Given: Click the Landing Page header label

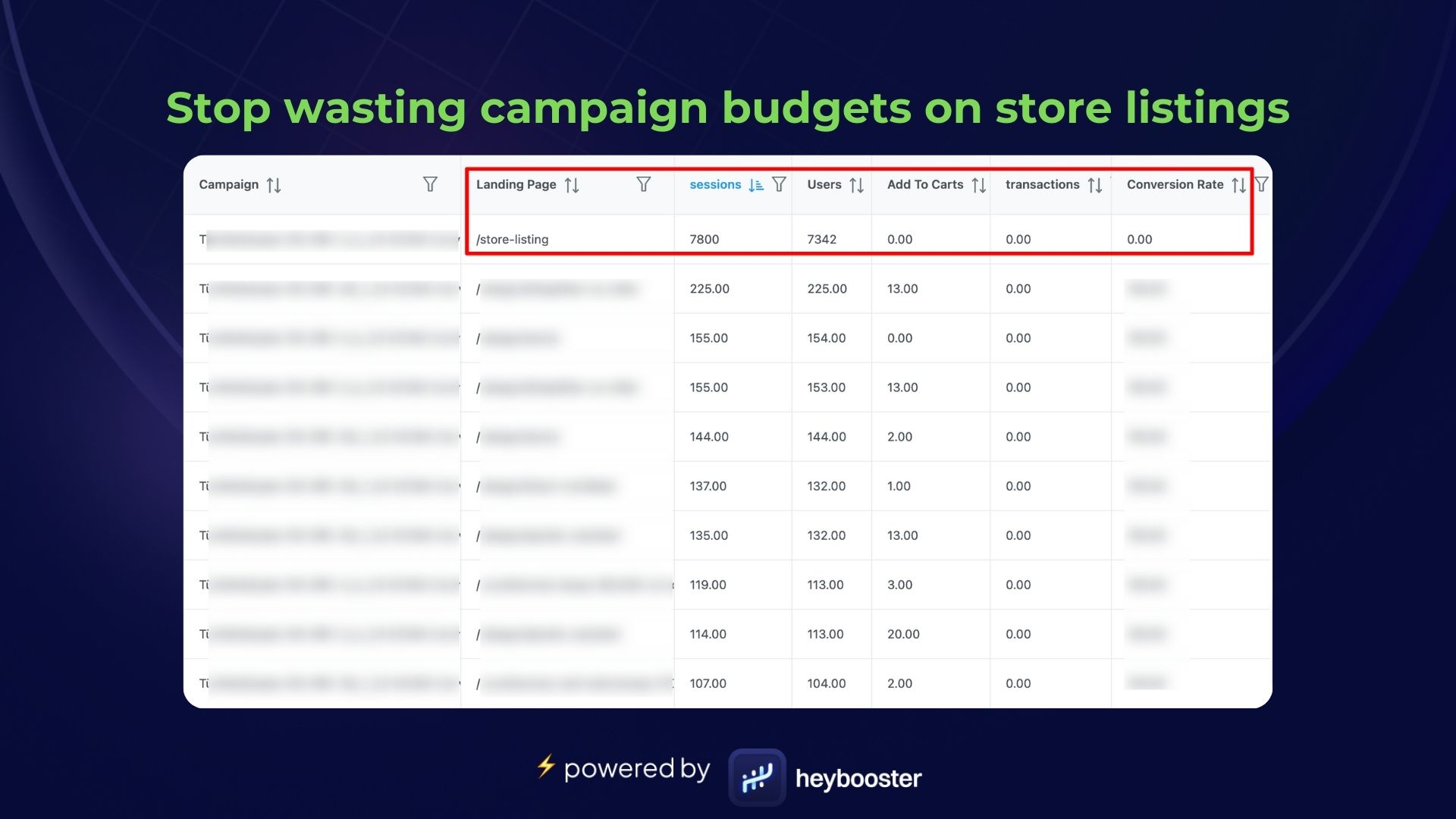Looking at the screenshot, I should pyautogui.click(x=516, y=184).
